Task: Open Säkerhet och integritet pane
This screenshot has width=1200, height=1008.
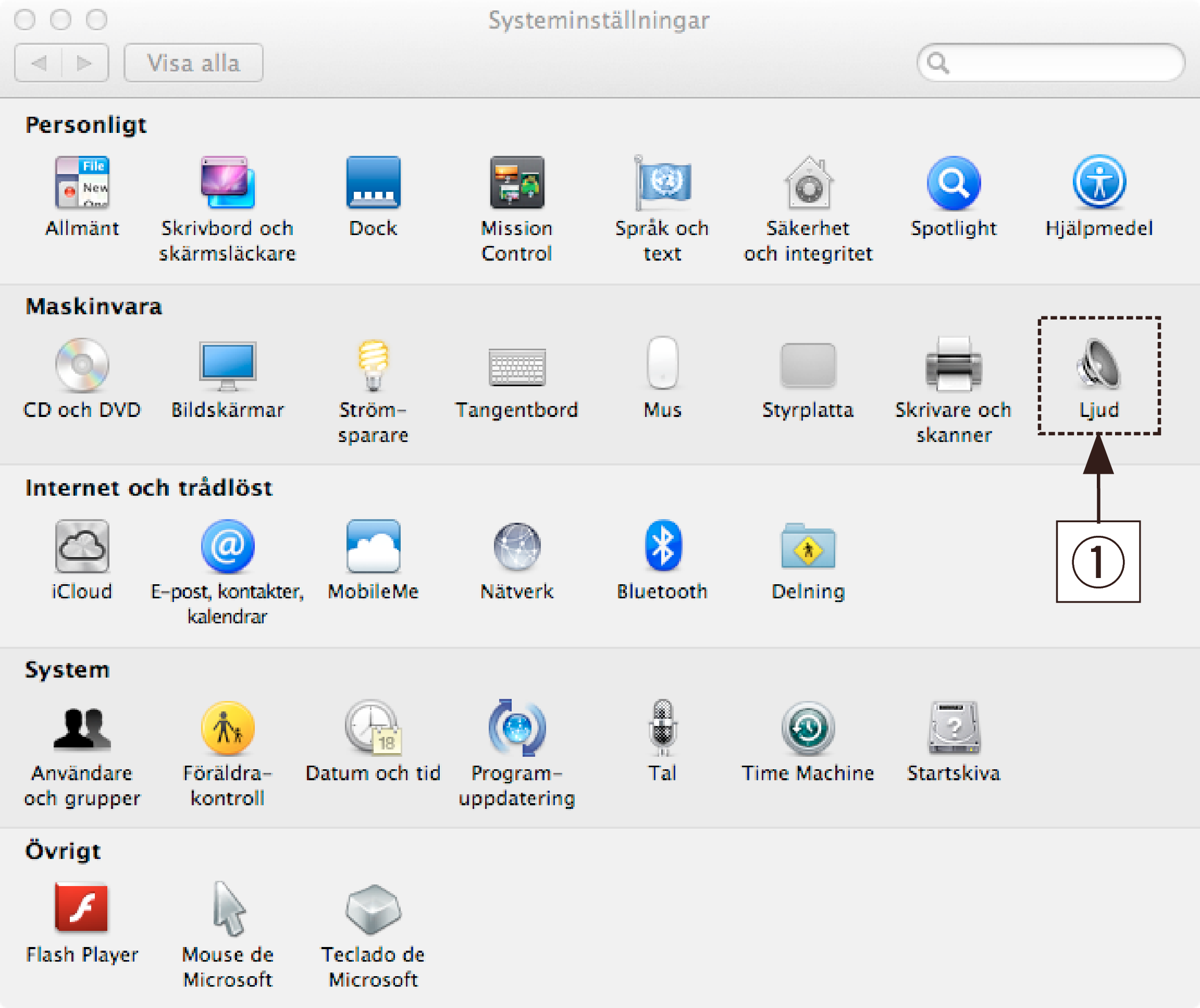Action: 808,184
